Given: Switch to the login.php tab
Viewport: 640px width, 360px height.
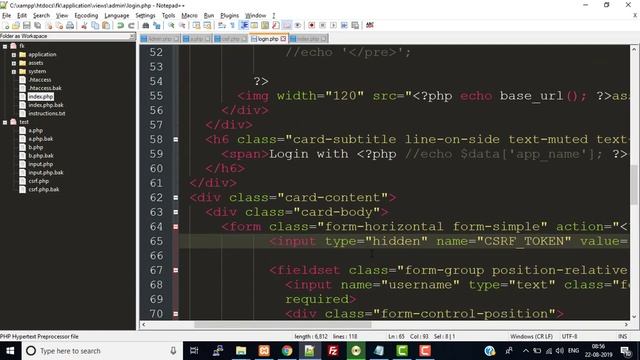Looking at the screenshot, I should pyautogui.click(x=268, y=39).
